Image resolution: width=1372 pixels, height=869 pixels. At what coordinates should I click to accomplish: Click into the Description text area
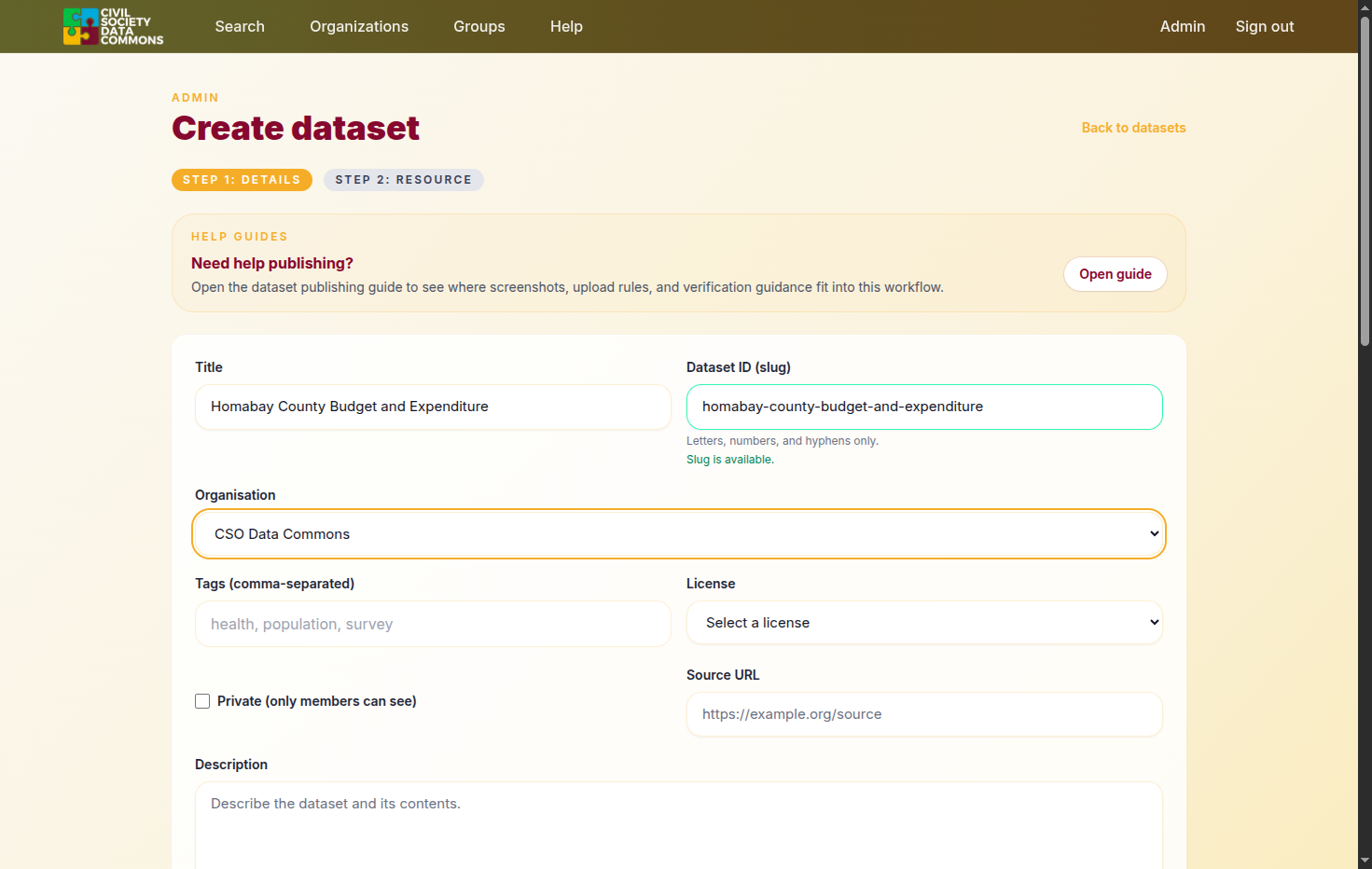point(679,825)
